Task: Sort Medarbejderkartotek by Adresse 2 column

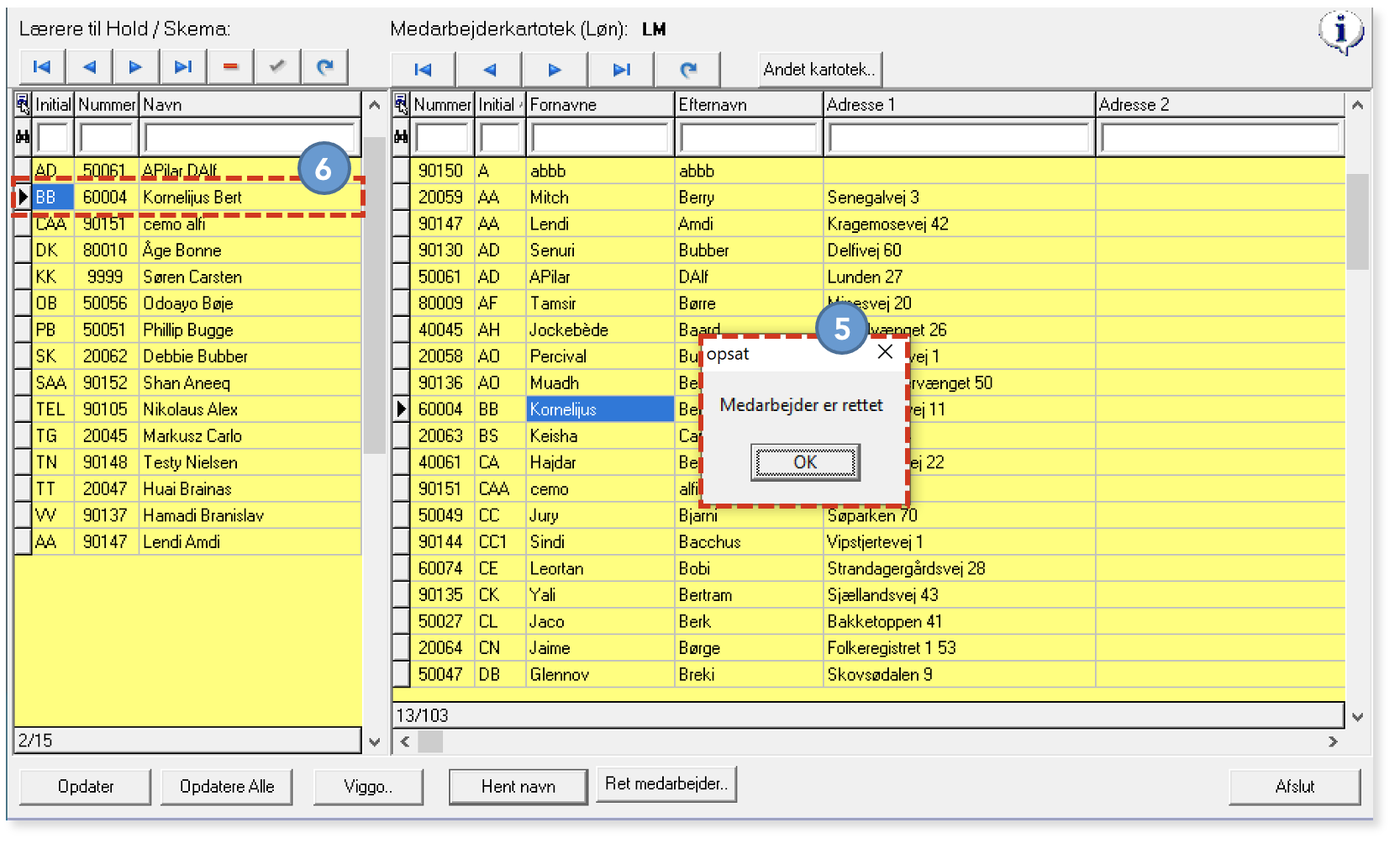Action: point(1220,104)
